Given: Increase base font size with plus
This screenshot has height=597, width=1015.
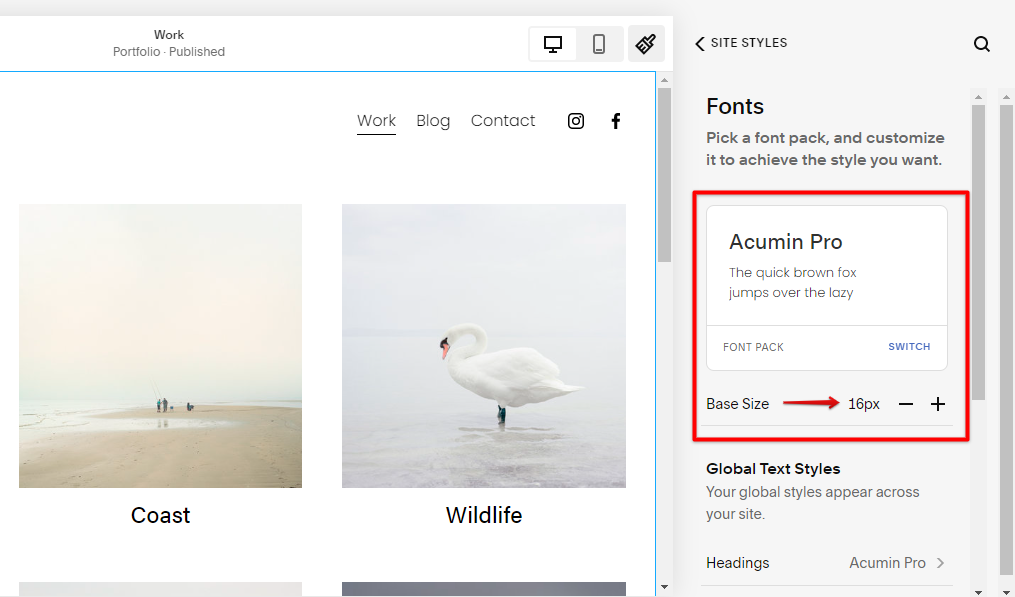Looking at the screenshot, I should point(938,404).
